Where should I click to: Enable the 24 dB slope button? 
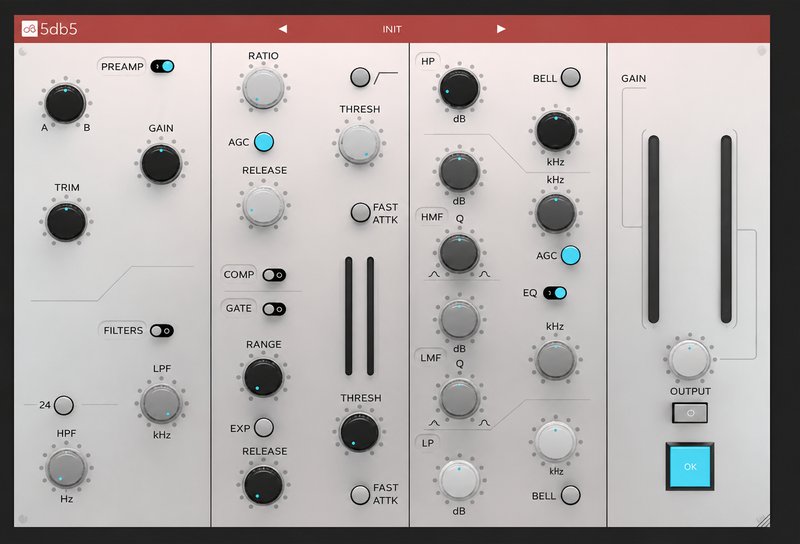tap(64, 405)
